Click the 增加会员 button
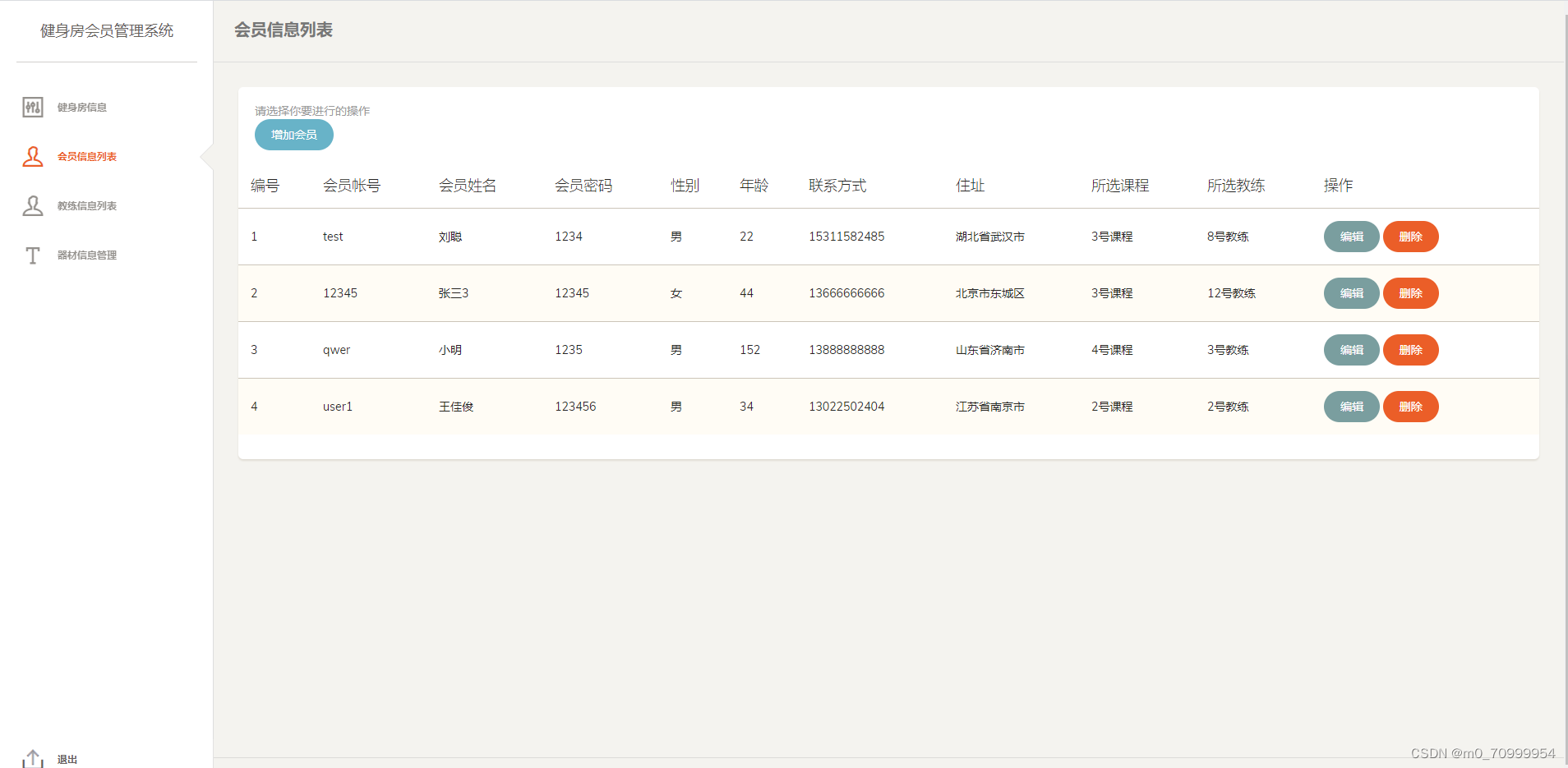 pos(294,135)
